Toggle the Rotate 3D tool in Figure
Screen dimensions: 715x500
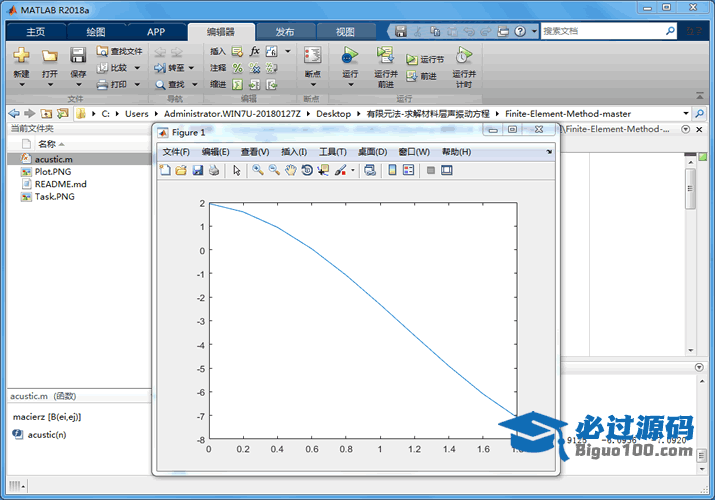[x=307, y=170]
